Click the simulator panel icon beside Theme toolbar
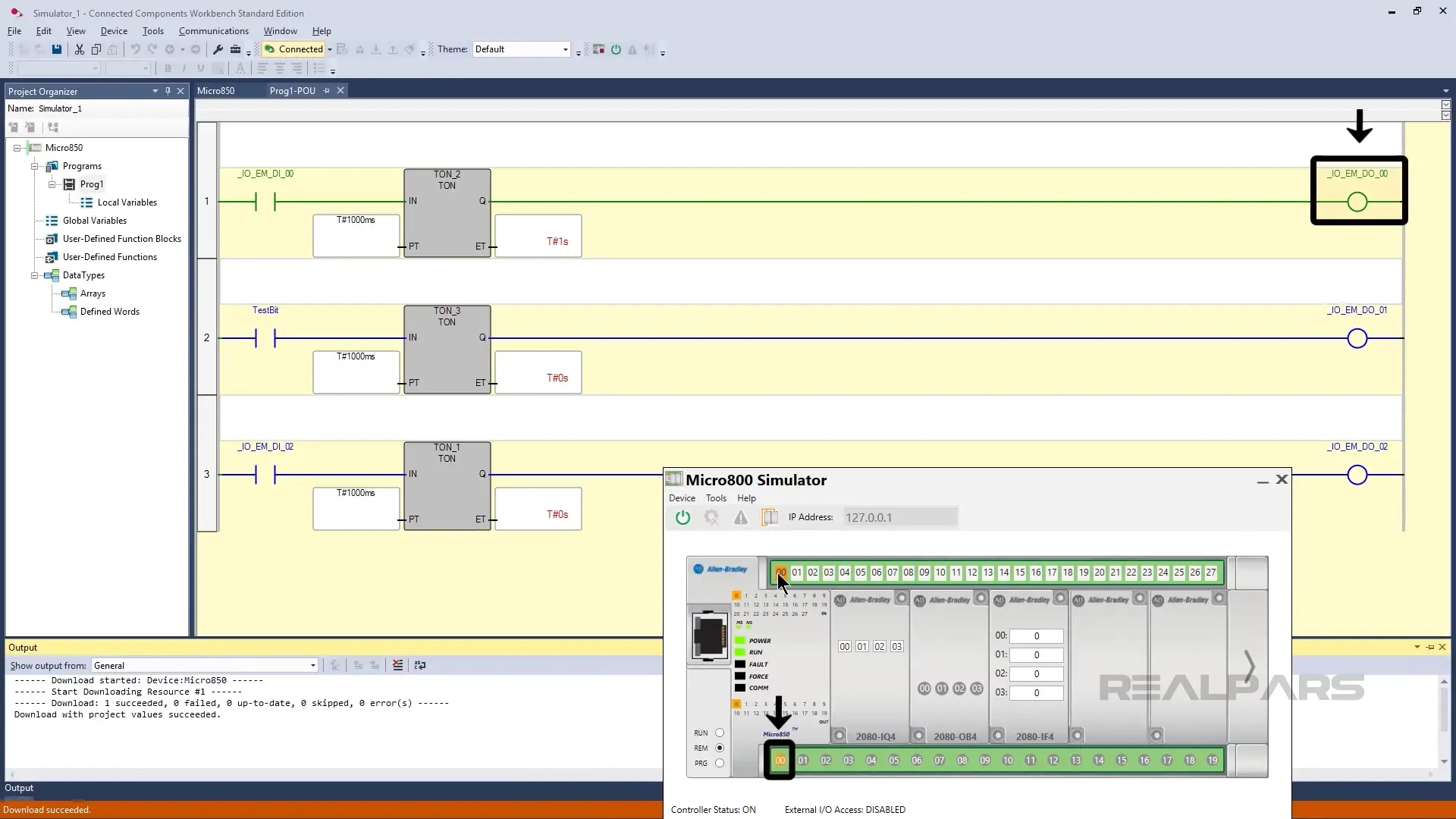Image resolution: width=1456 pixels, height=819 pixels. [x=598, y=49]
